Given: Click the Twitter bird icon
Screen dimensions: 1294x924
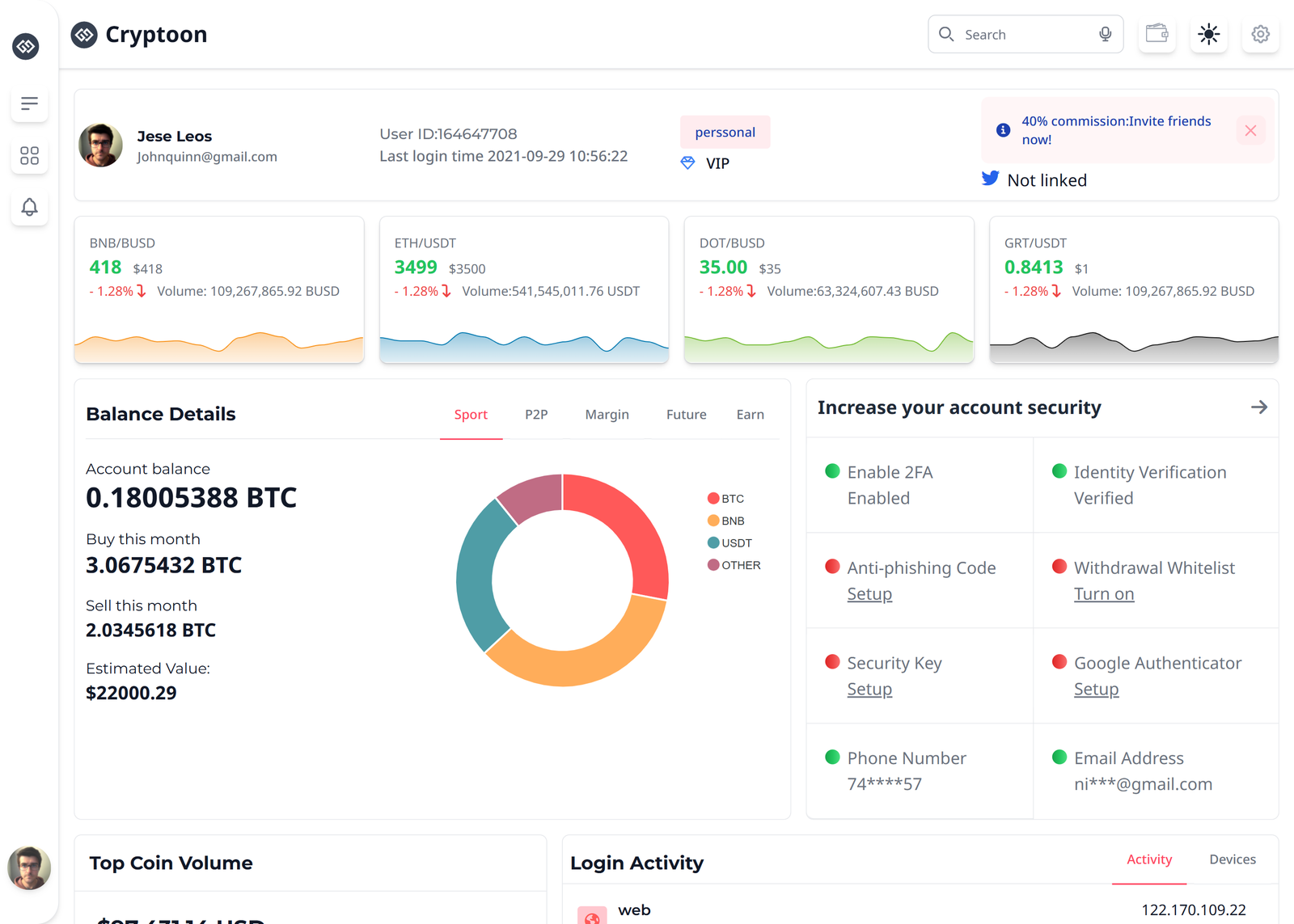Looking at the screenshot, I should 990,179.
